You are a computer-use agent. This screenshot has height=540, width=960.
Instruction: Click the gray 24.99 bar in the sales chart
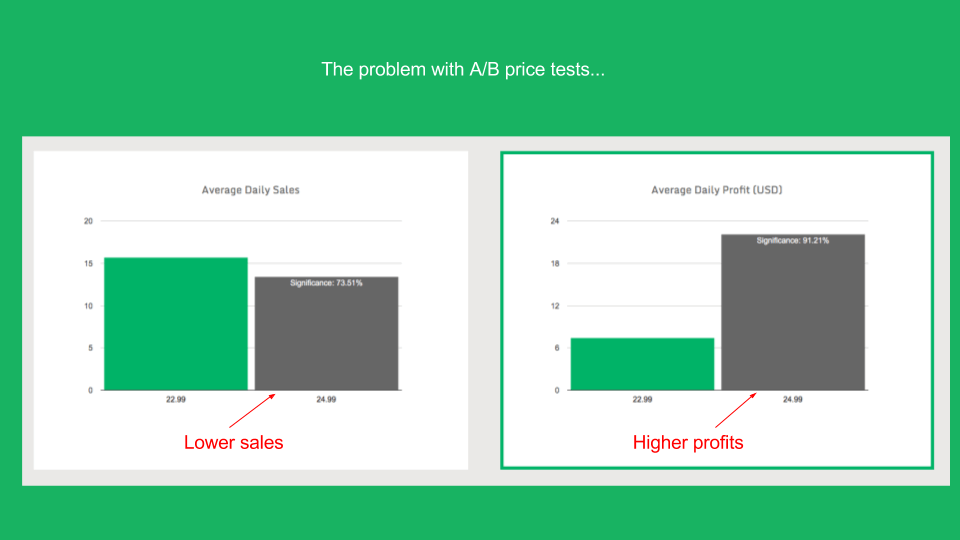click(x=326, y=334)
